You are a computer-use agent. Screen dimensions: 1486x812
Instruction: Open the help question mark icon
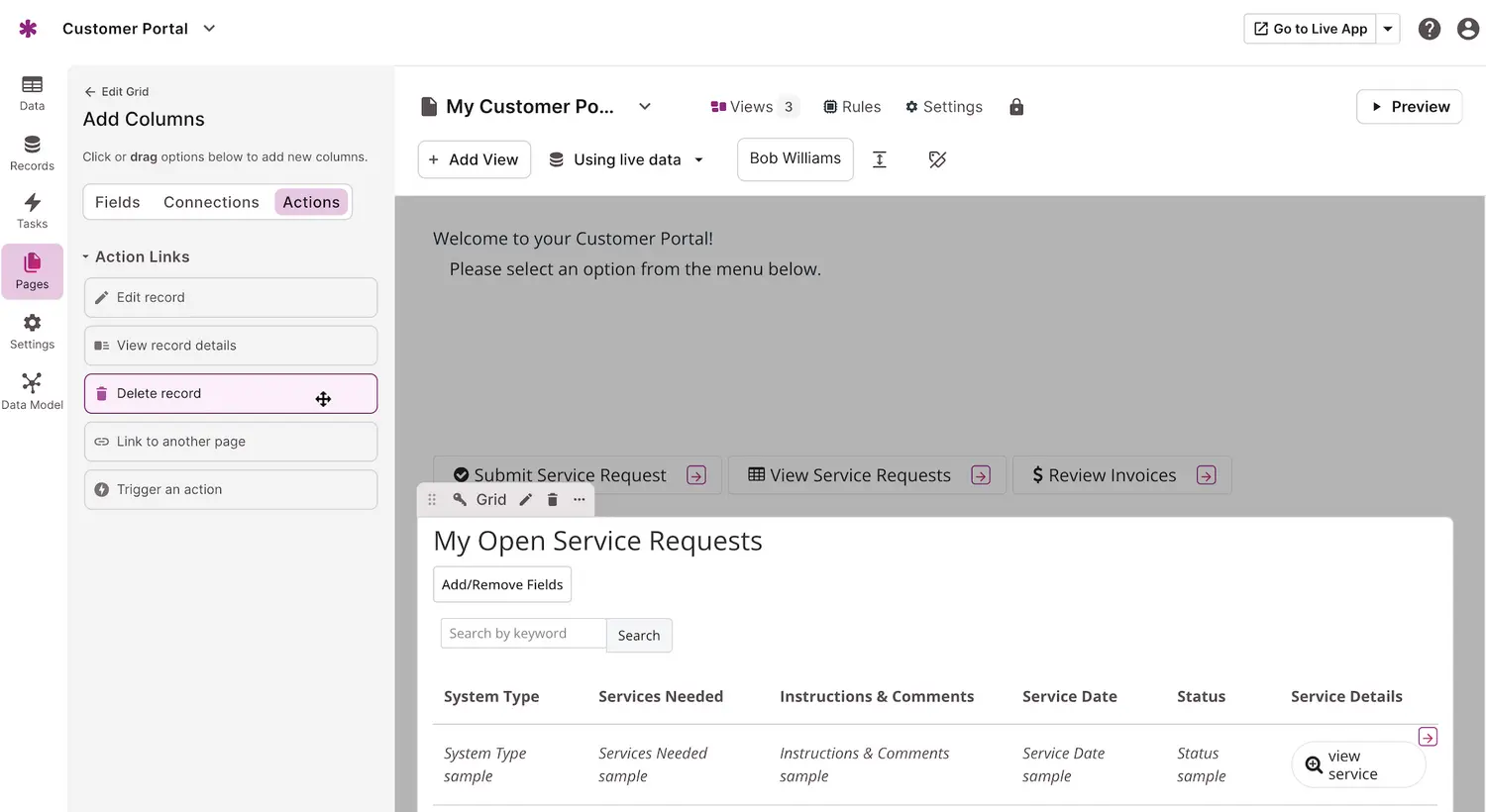1429,29
